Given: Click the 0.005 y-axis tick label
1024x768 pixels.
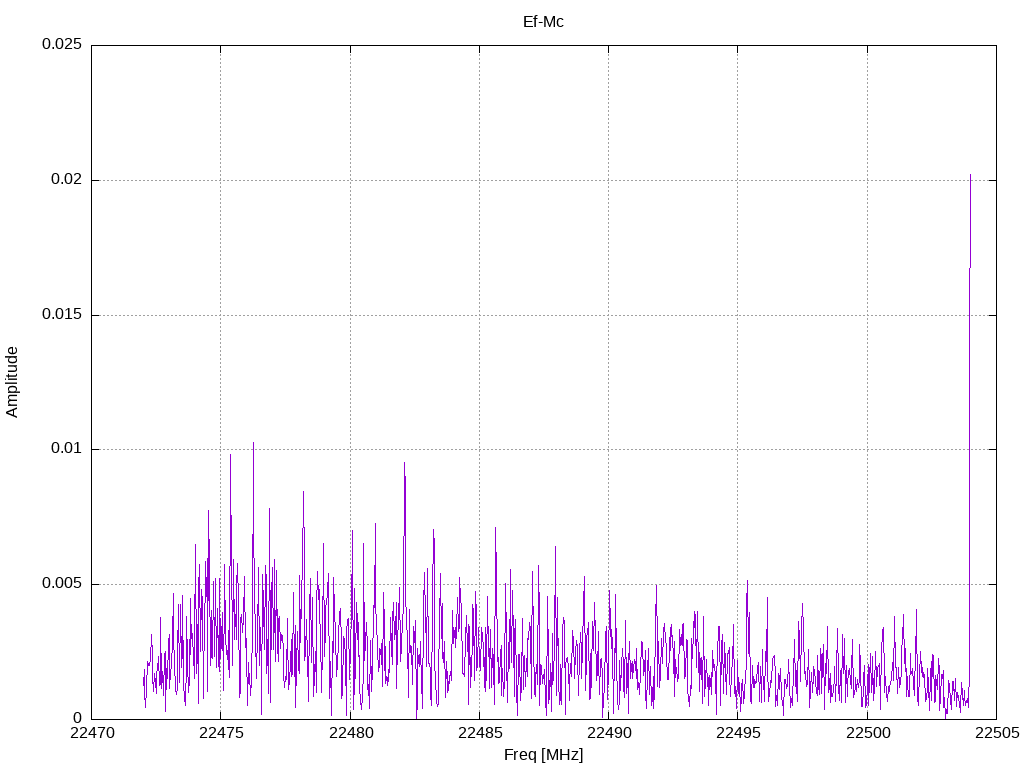Looking at the screenshot, I should point(61,584).
